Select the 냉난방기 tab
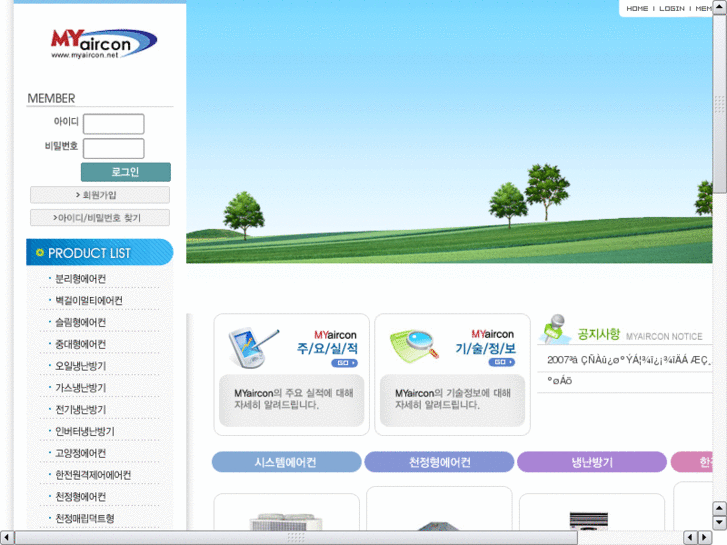727x545 pixels. (x=592, y=462)
